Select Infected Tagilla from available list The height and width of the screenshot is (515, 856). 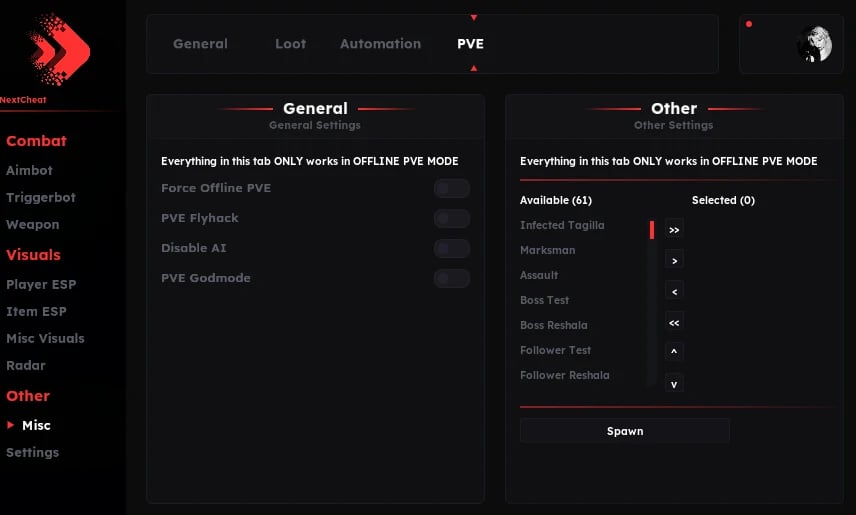click(x=562, y=226)
